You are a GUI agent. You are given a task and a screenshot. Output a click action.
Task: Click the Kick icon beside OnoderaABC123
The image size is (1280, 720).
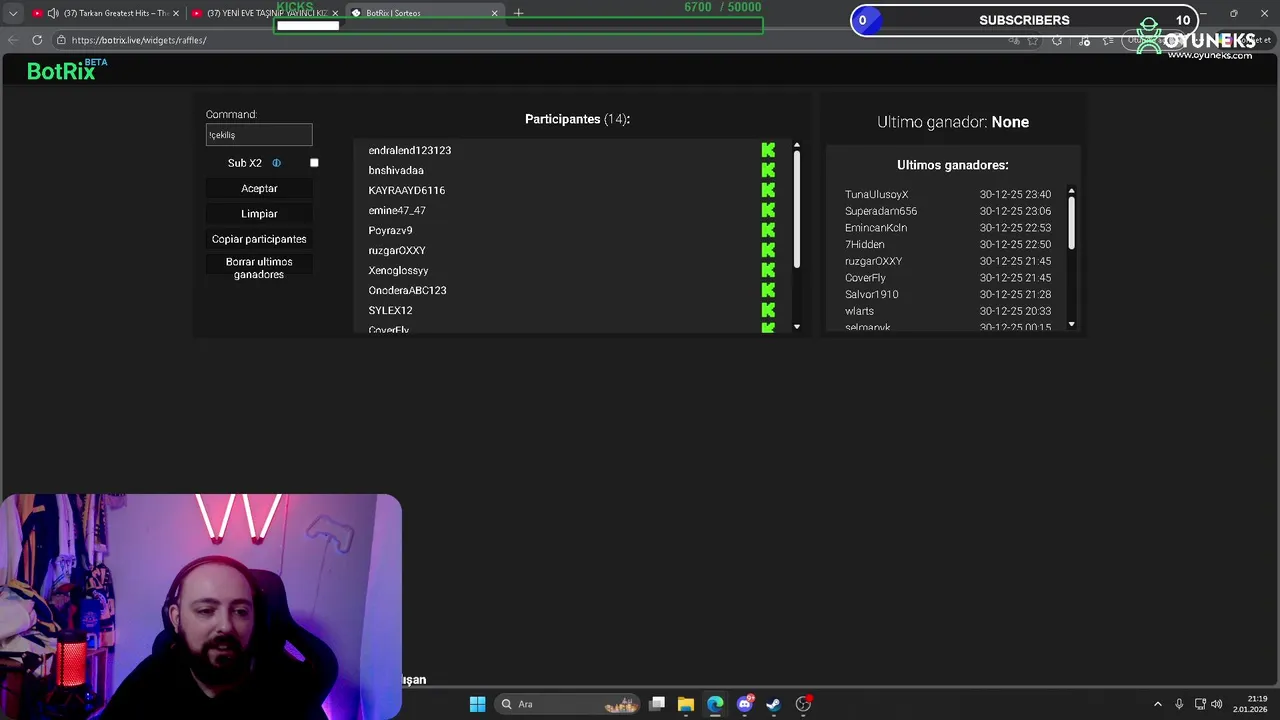[768, 290]
